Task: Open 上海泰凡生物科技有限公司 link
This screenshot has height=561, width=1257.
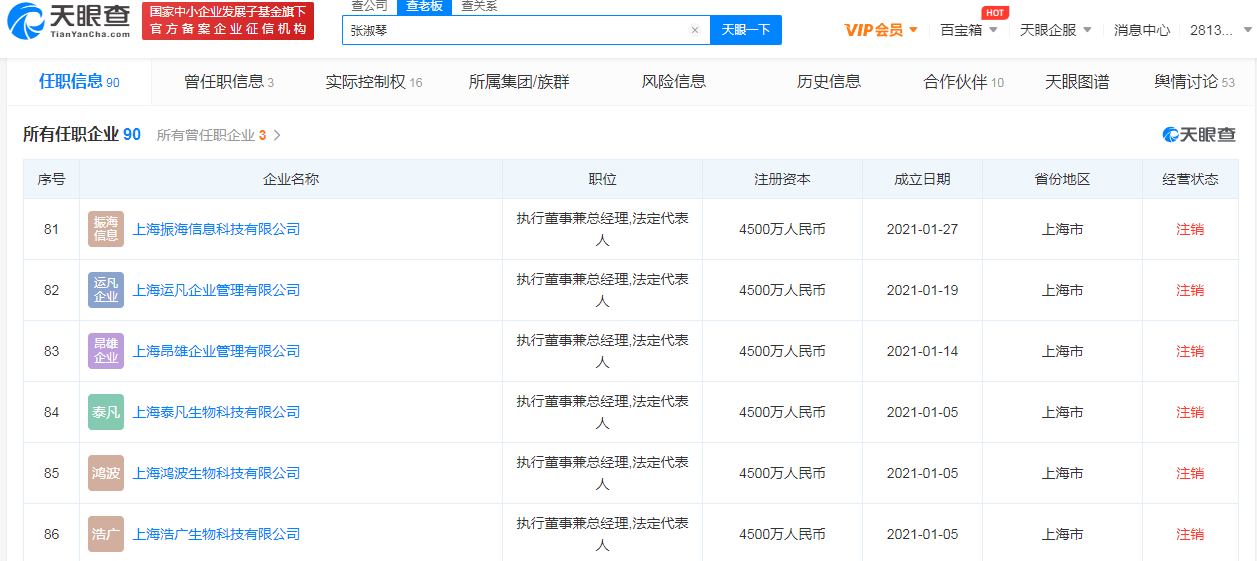Action: tap(216, 412)
